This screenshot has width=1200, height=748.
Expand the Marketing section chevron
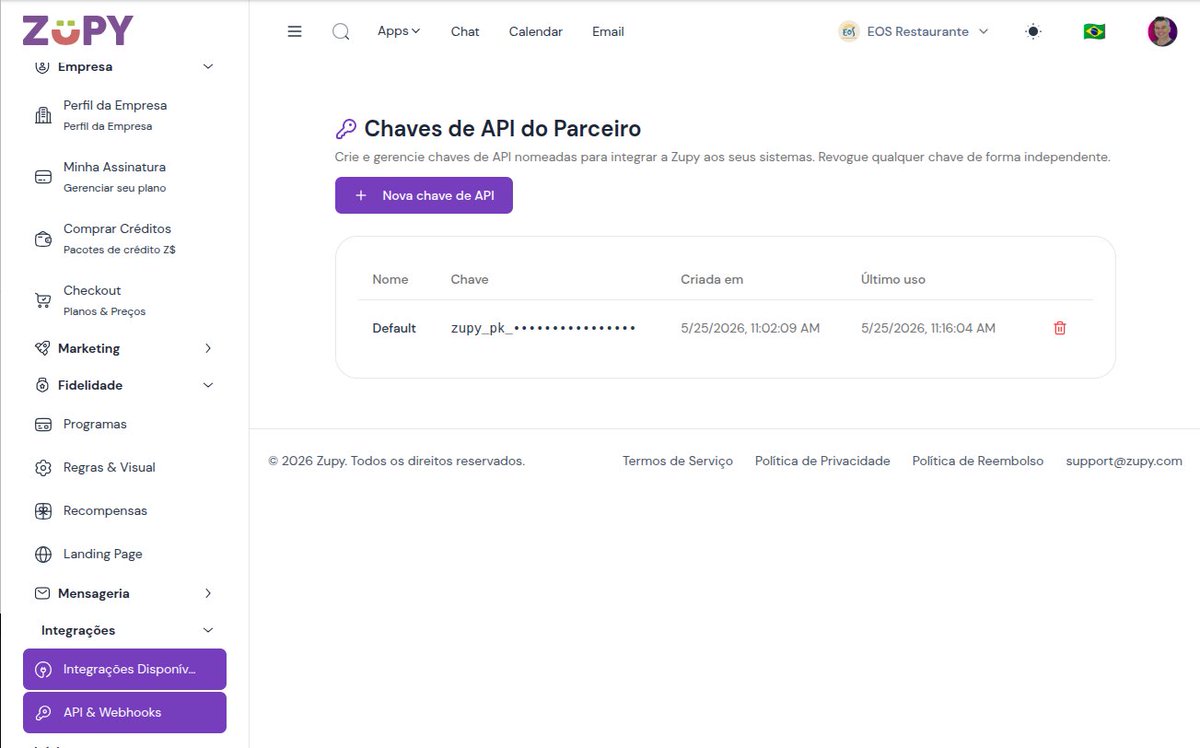(208, 348)
